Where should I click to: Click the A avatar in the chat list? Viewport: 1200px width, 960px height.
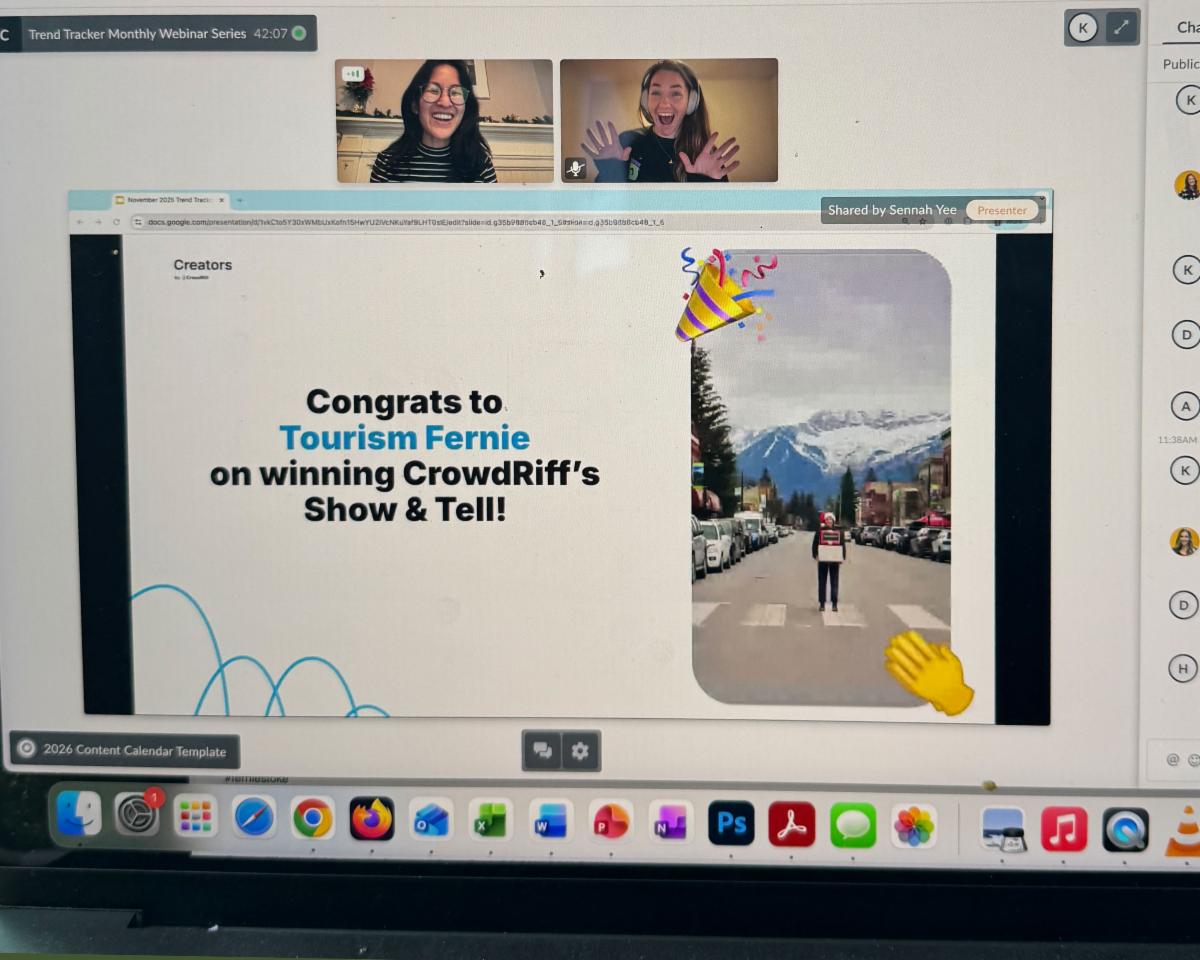click(1185, 406)
